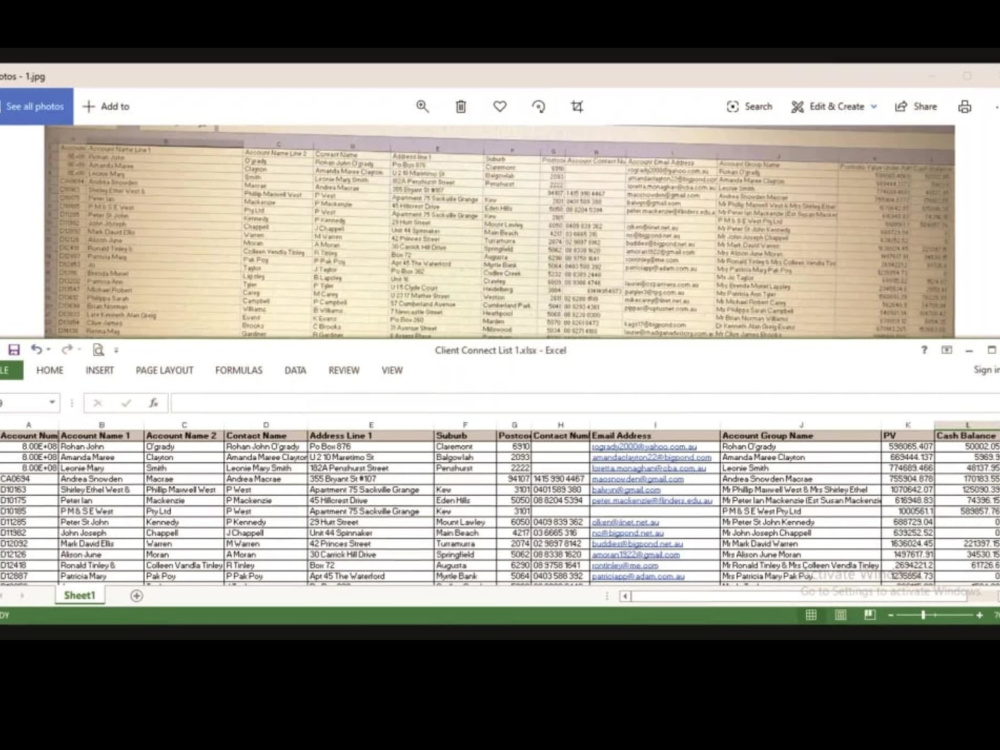Open the Crop tool in Photos

point(577,106)
